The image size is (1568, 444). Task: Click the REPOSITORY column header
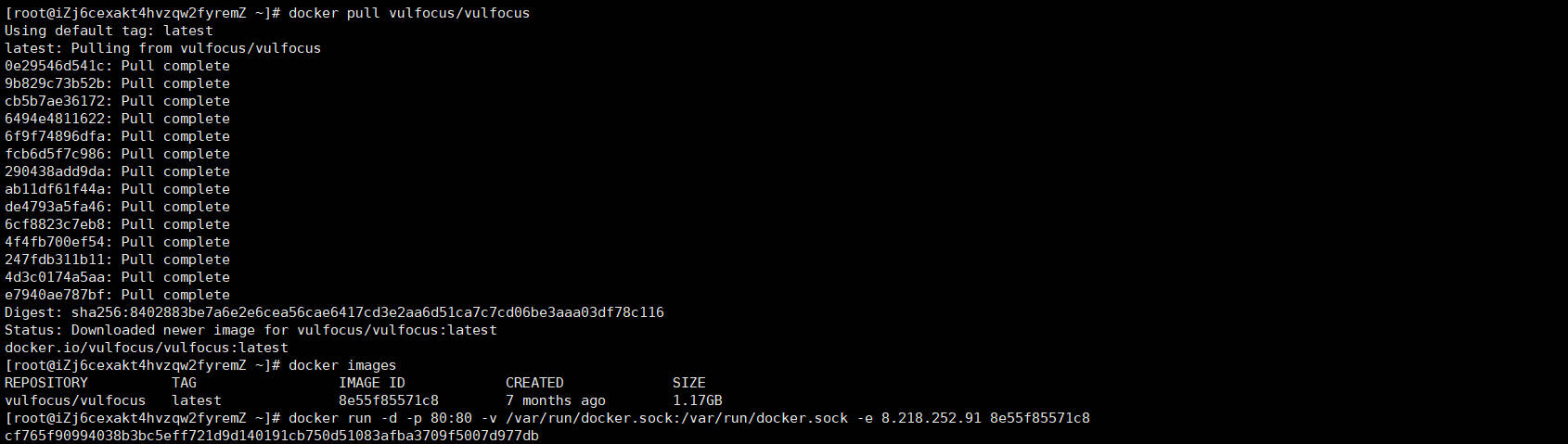46,383
